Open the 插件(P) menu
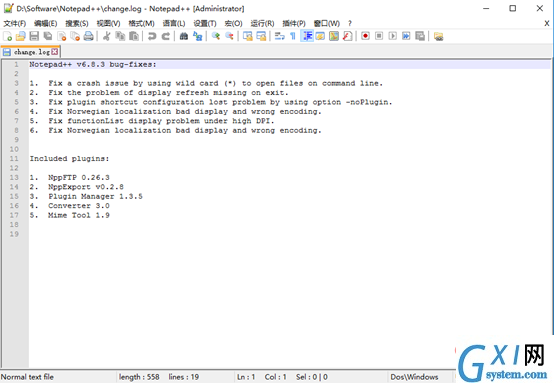 click(x=294, y=23)
